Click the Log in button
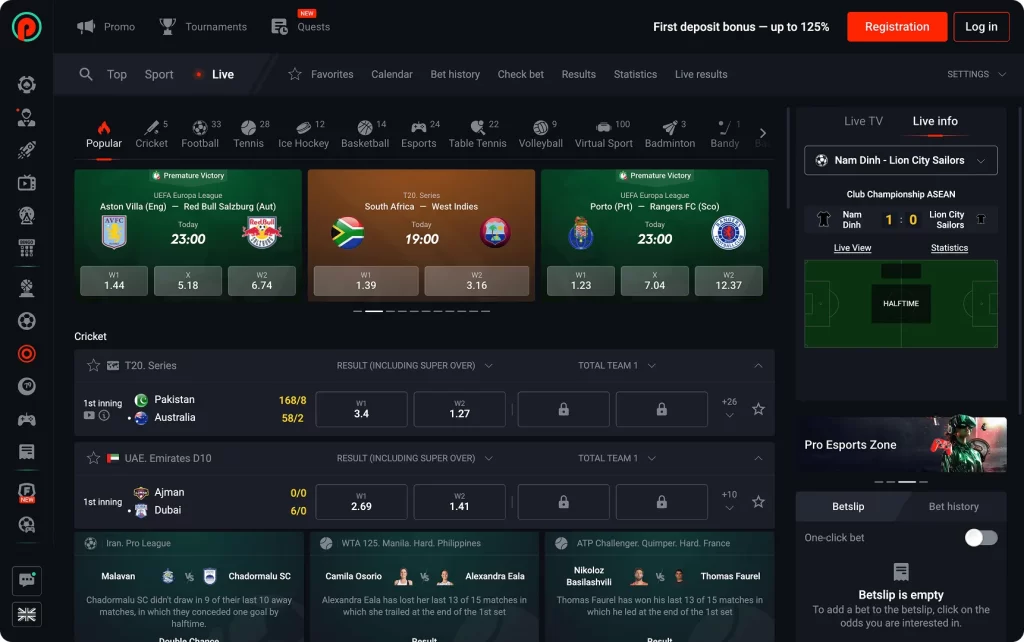The image size is (1024, 642). coord(981,27)
